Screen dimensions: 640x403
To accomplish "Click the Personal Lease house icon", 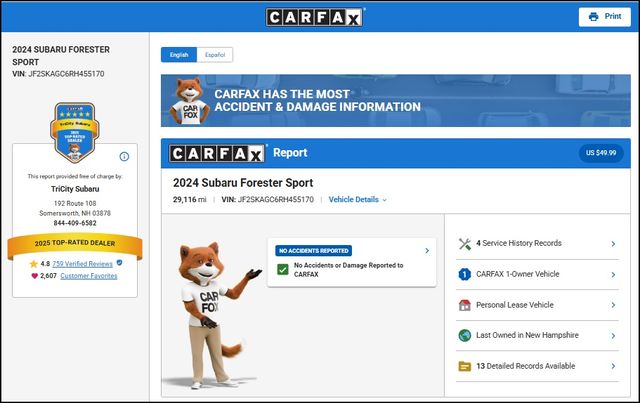I will click(464, 305).
